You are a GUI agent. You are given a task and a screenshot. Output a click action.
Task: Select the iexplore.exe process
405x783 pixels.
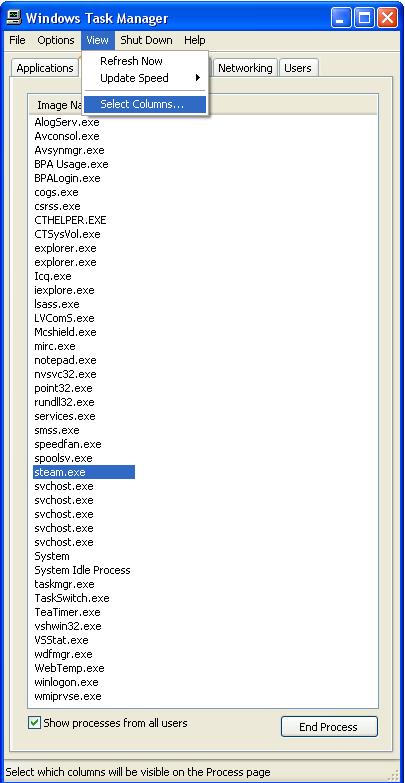tap(64, 290)
